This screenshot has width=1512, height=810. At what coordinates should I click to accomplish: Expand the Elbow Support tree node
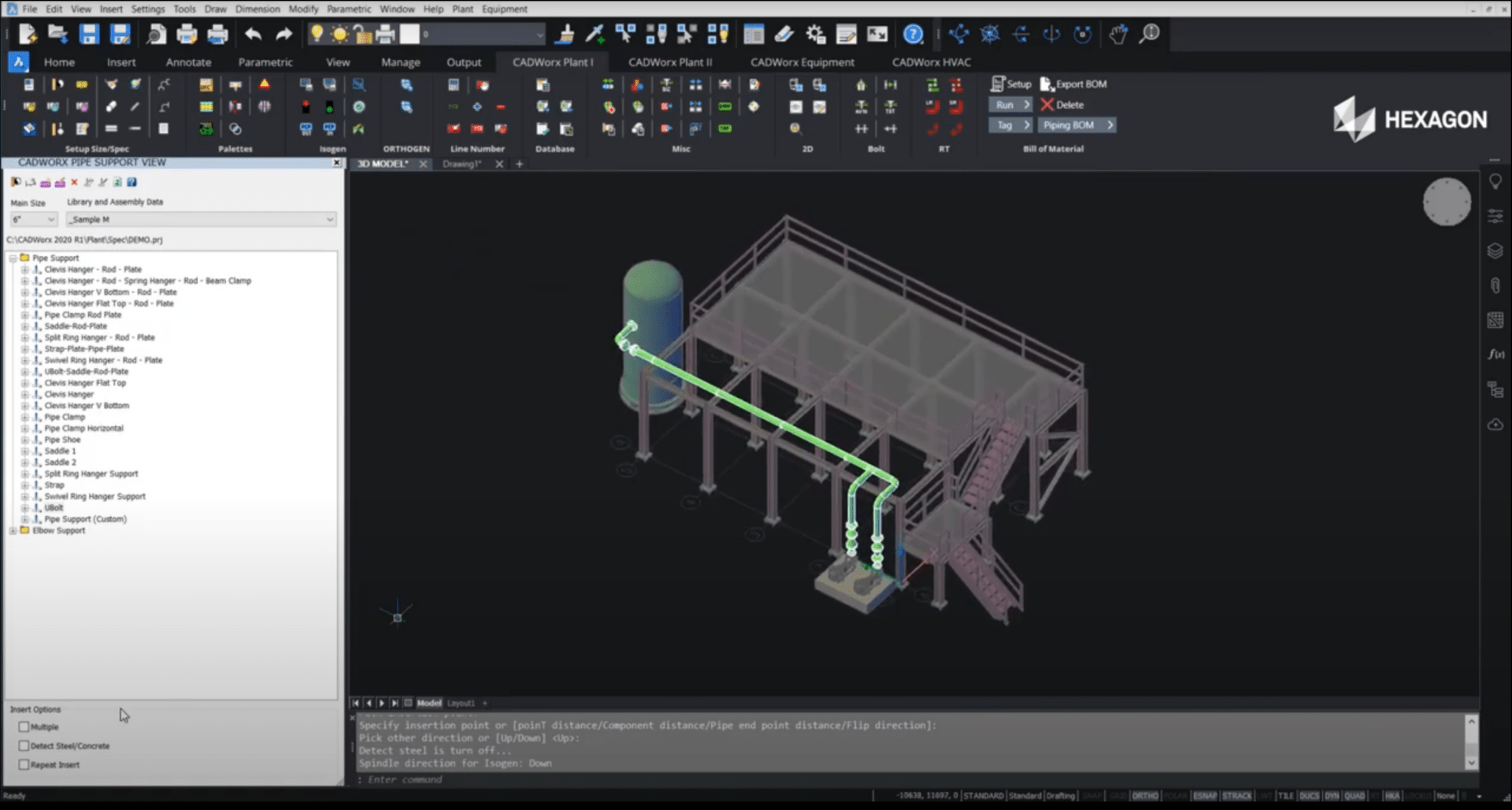[13, 530]
